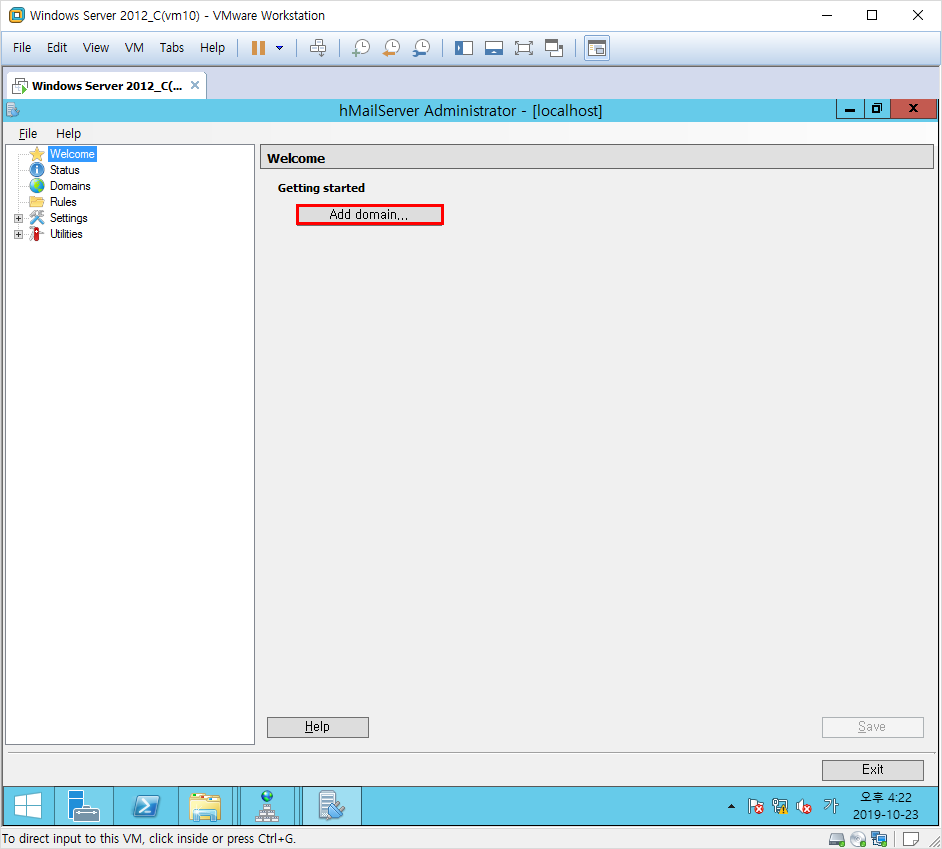The width and height of the screenshot is (942, 849).
Task: Click the greyed-out Save button
Action: (872, 727)
